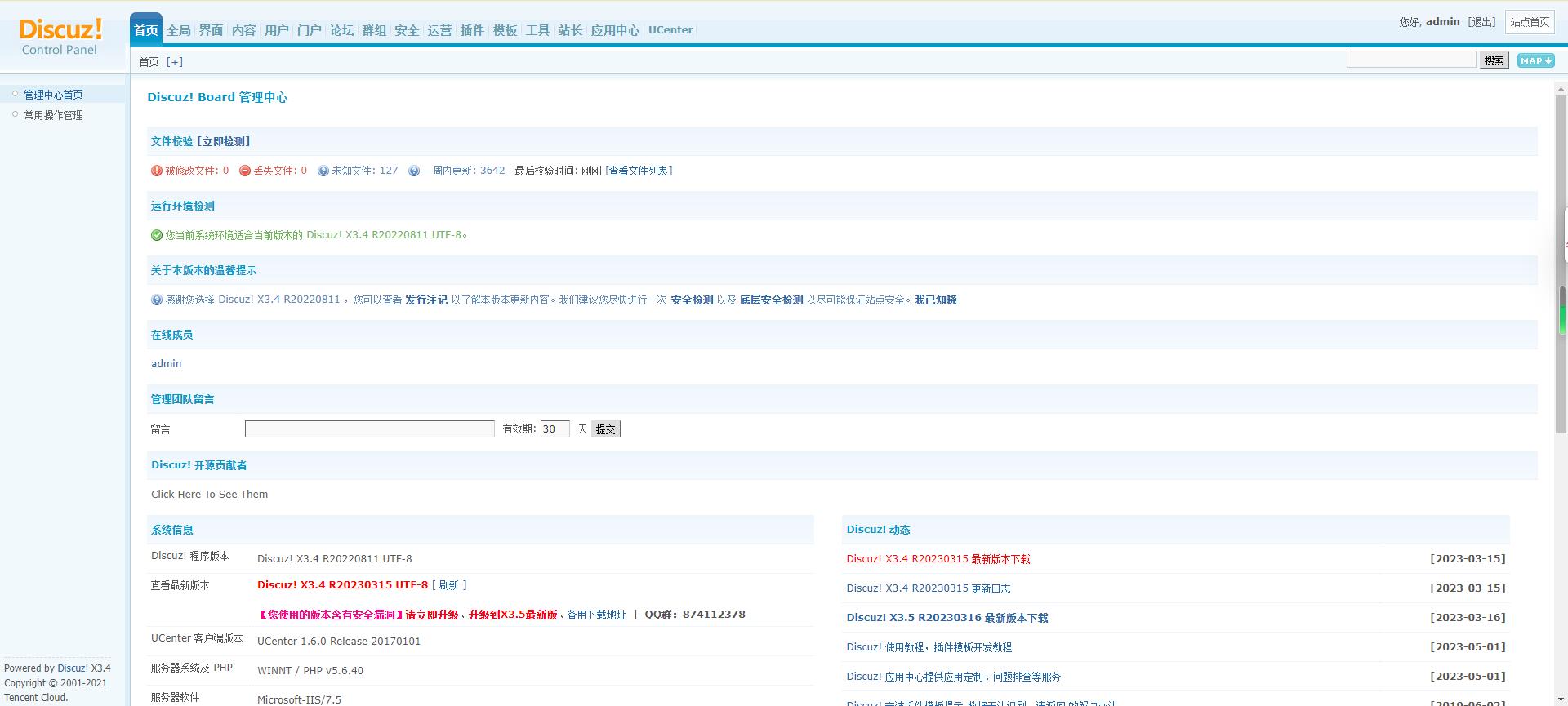Click the 底层安全检测 link
Viewport: 1568px width, 706px height.
point(771,300)
